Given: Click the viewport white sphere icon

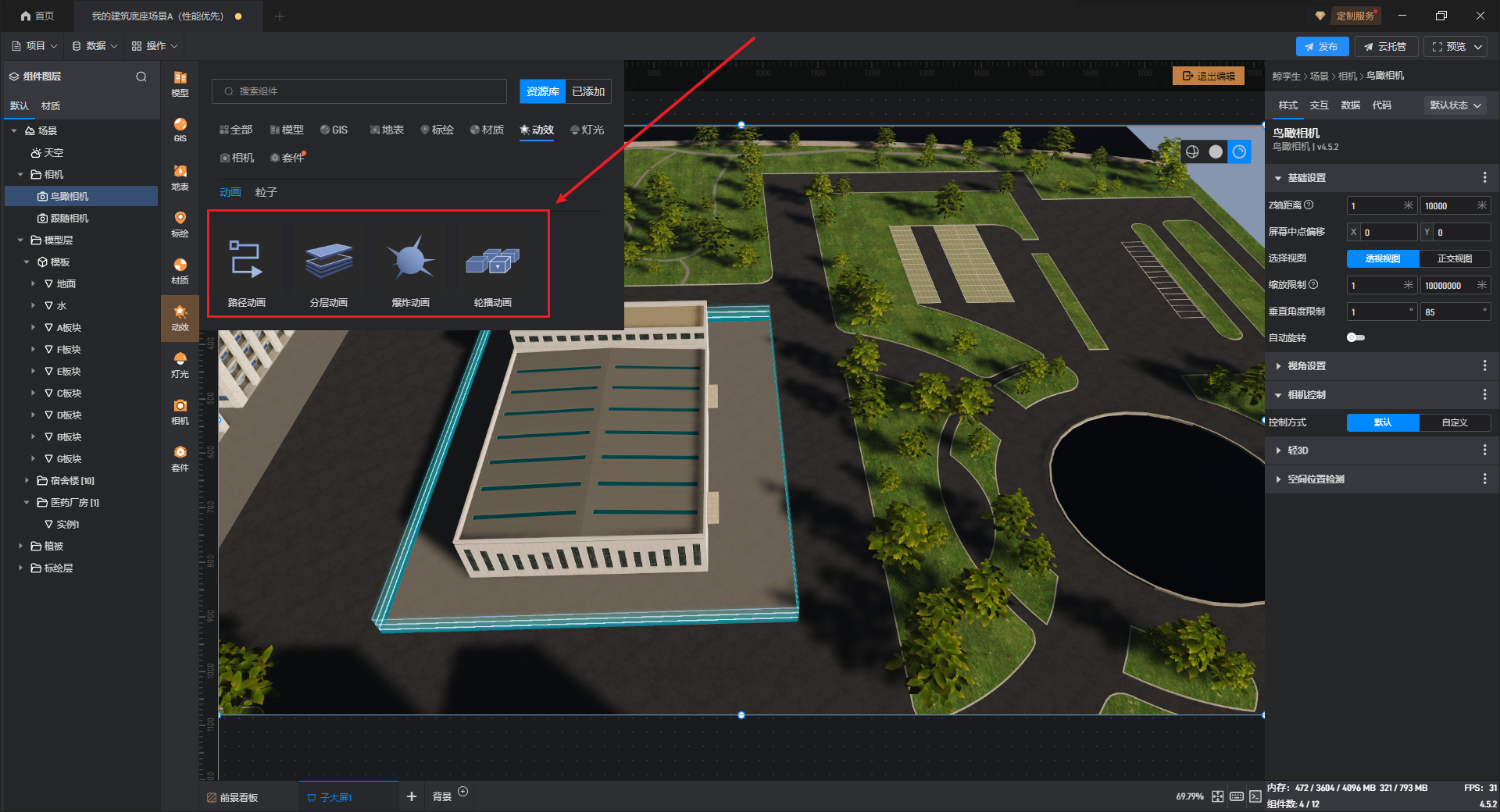Looking at the screenshot, I should [x=1216, y=151].
